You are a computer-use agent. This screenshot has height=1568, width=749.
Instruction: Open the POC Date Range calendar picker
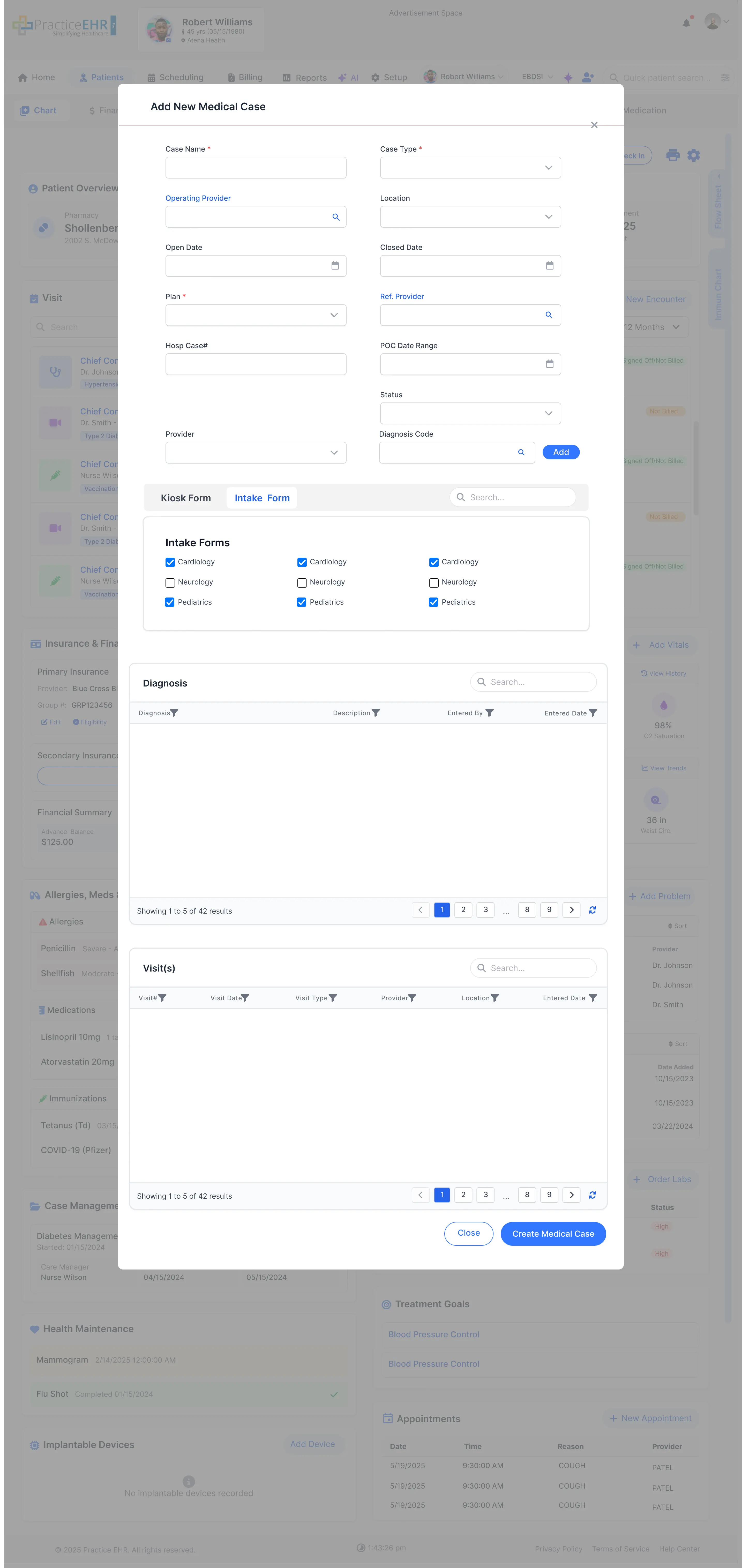549,364
